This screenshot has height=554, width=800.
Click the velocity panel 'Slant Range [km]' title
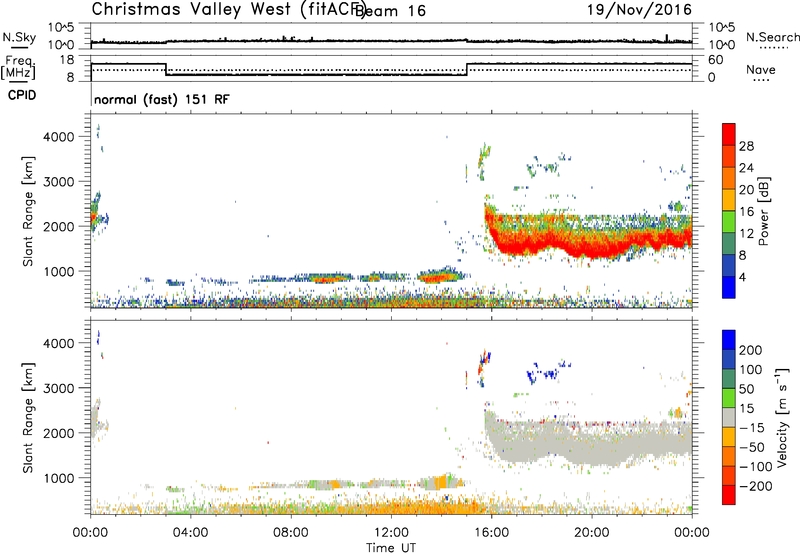pyautogui.click(x=28, y=417)
